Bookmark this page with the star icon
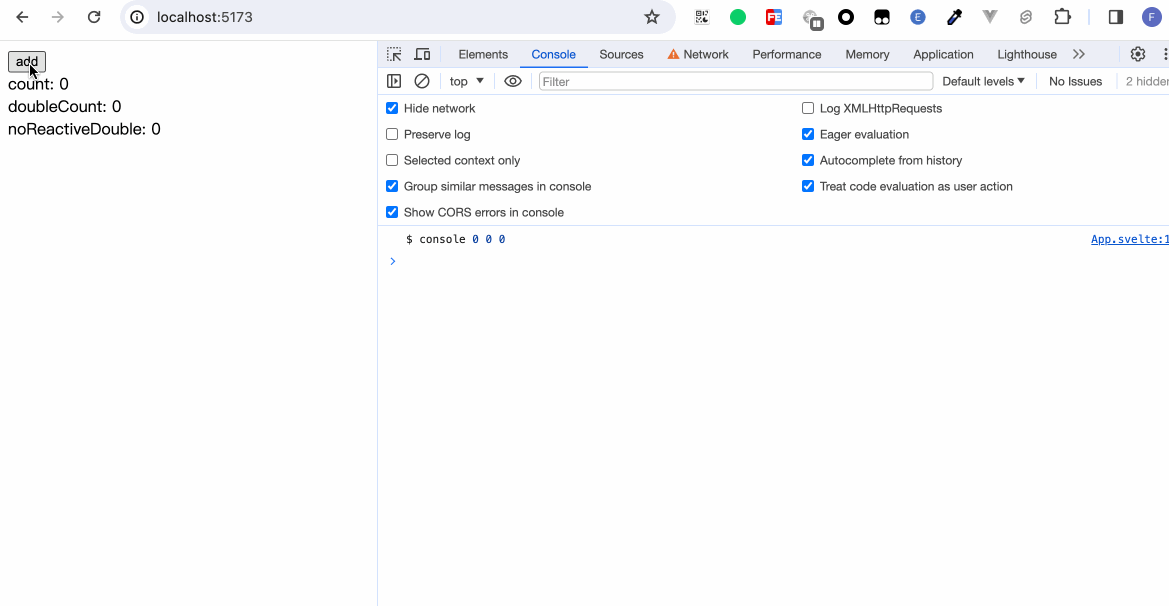 tap(652, 17)
